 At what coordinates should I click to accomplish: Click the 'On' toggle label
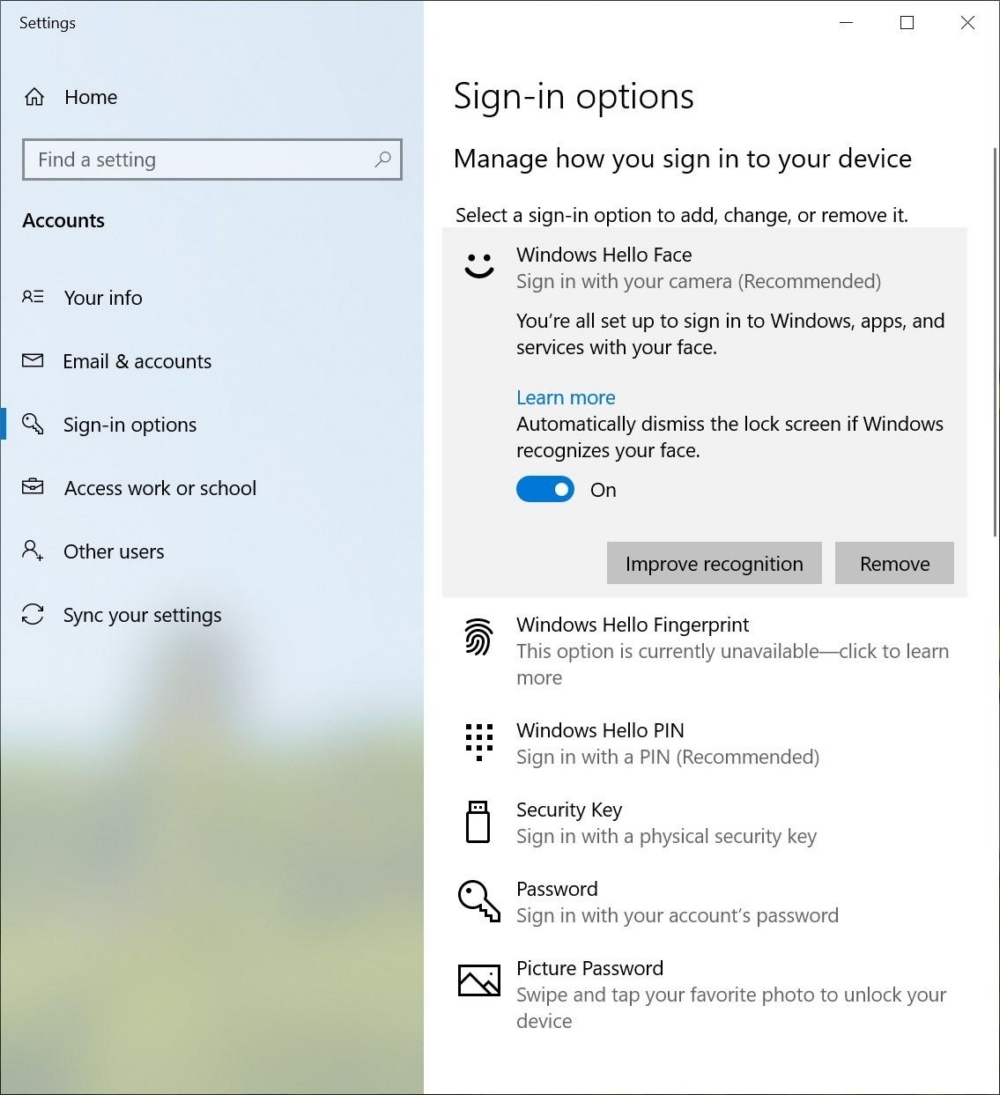click(x=603, y=490)
